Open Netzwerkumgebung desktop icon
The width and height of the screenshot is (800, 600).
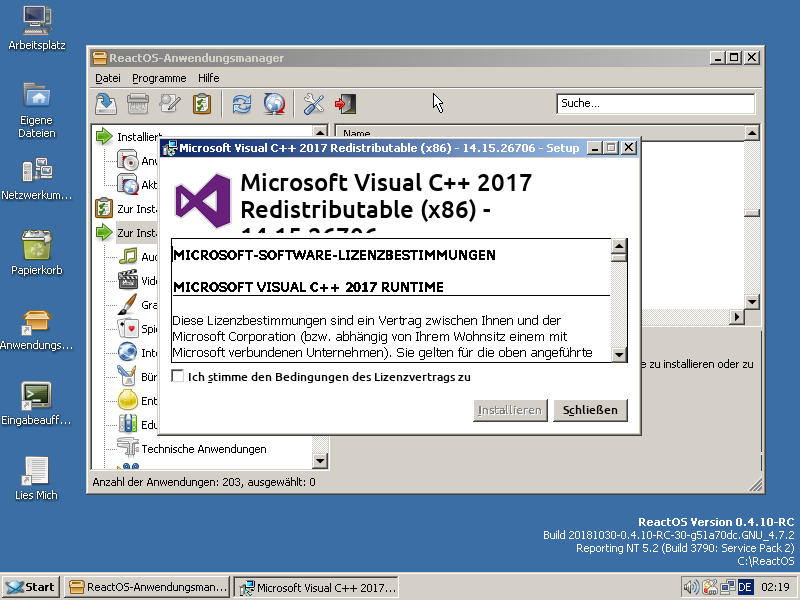click(x=37, y=179)
